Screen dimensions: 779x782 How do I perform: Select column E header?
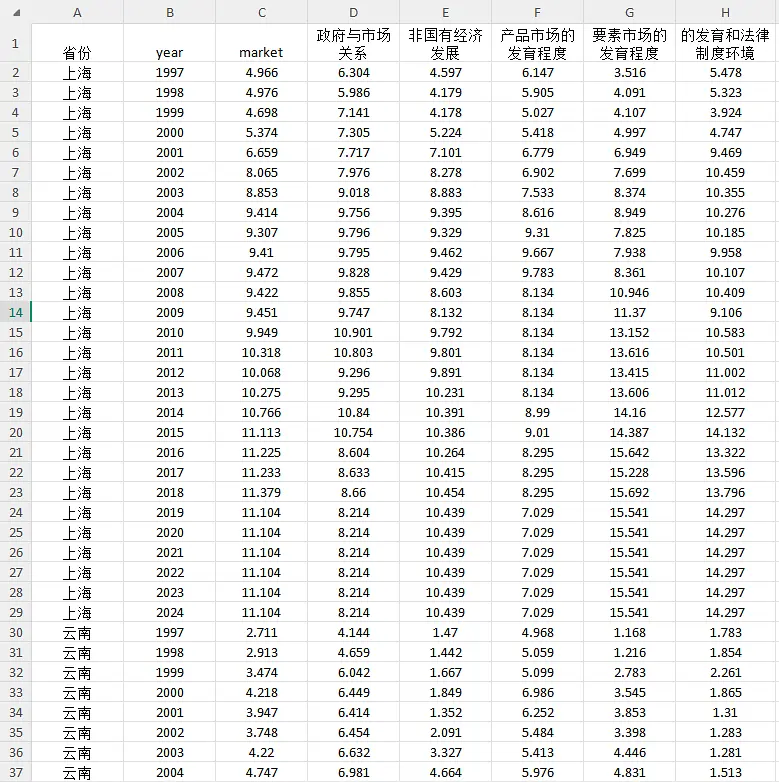[x=445, y=12]
